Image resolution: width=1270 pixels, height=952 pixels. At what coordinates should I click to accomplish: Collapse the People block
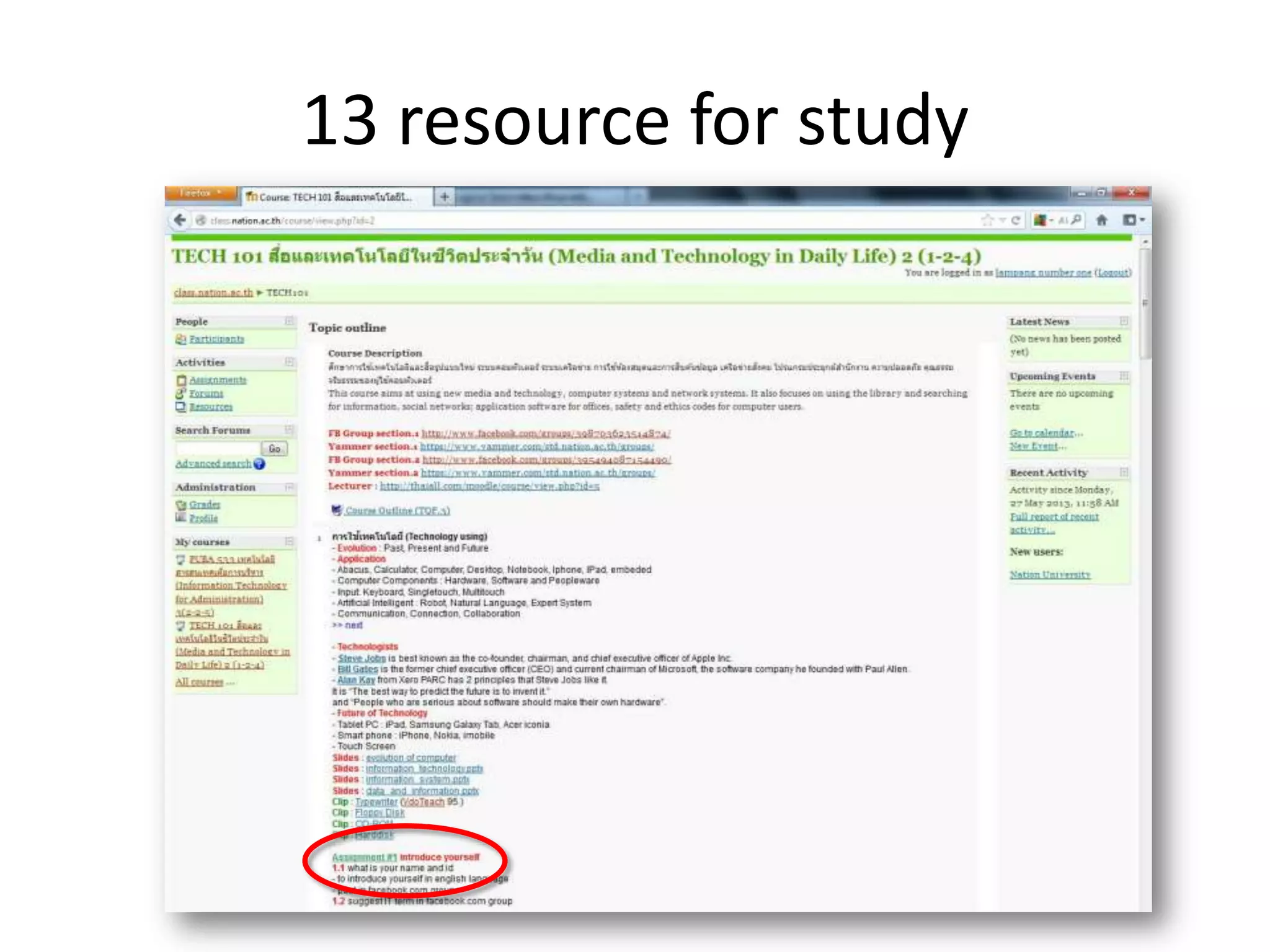click(x=289, y=321)
